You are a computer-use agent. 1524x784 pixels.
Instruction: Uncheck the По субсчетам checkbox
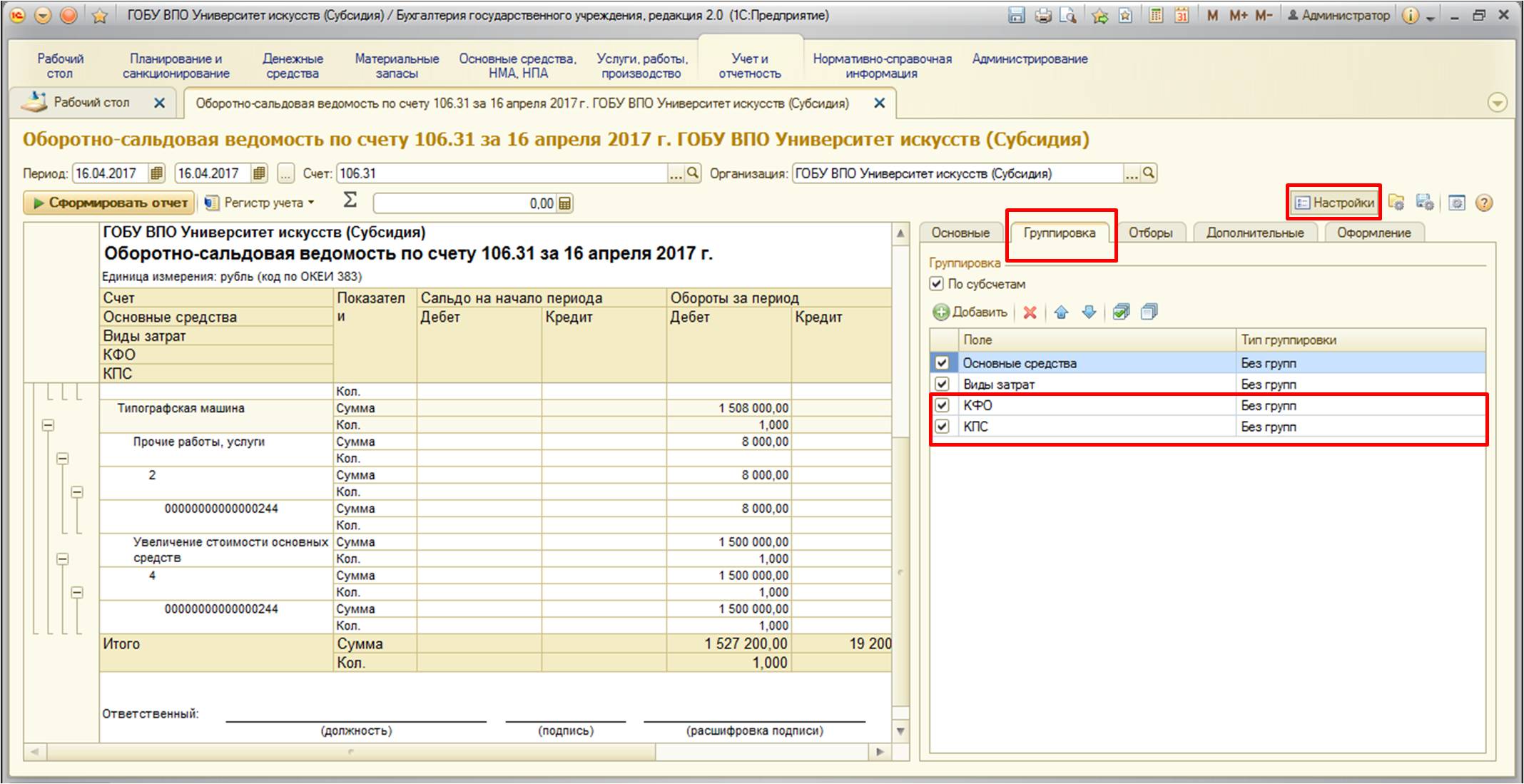coord(937,284)
